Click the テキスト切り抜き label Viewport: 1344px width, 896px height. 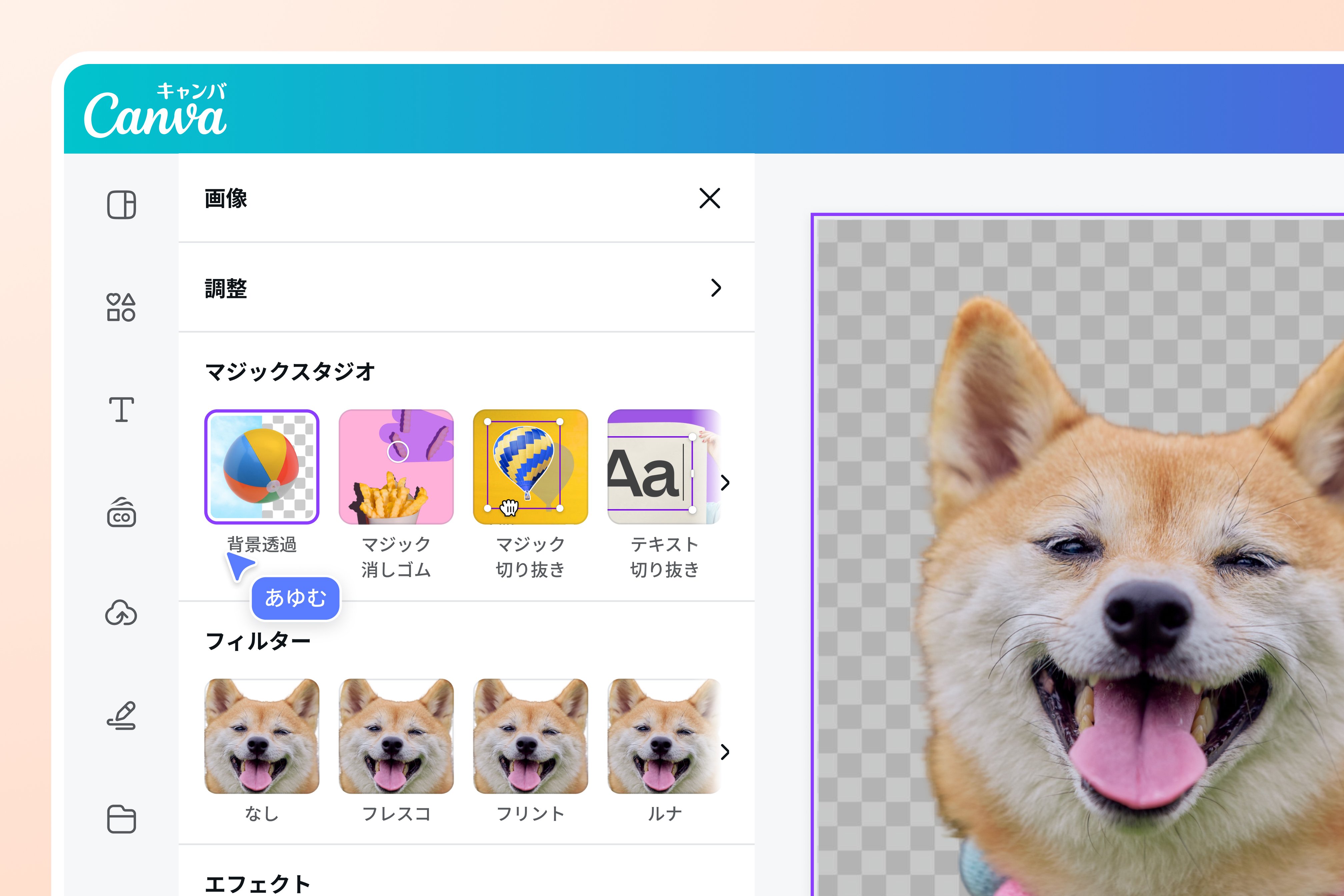point(665,557)
